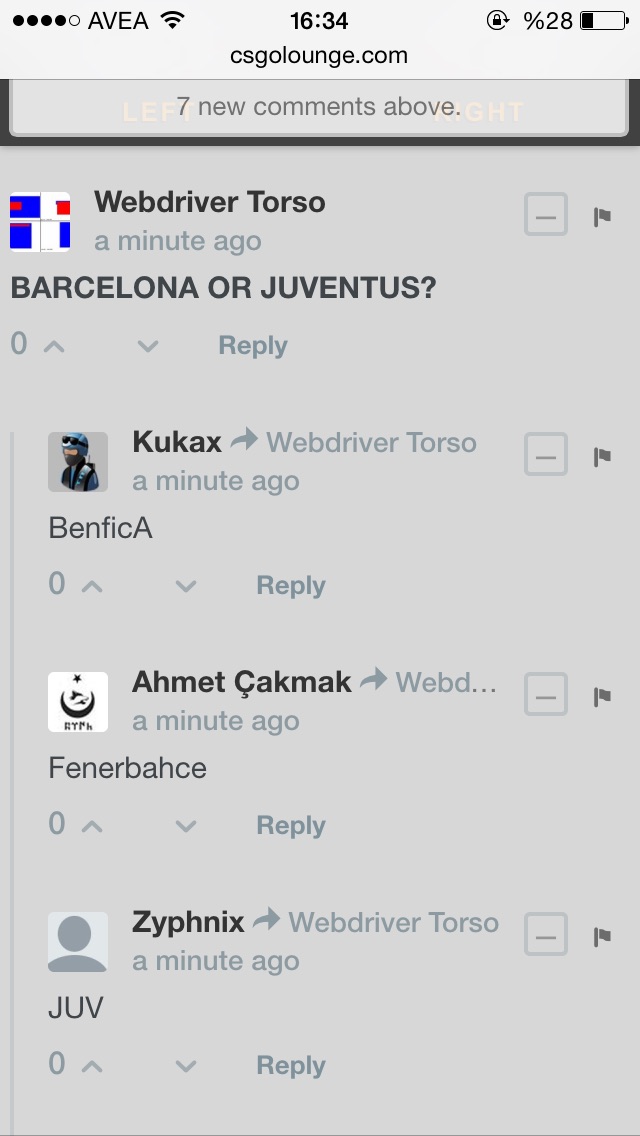Flag Webdriver Torso's comment
The image size is (640, 1136).
[602, 217]
